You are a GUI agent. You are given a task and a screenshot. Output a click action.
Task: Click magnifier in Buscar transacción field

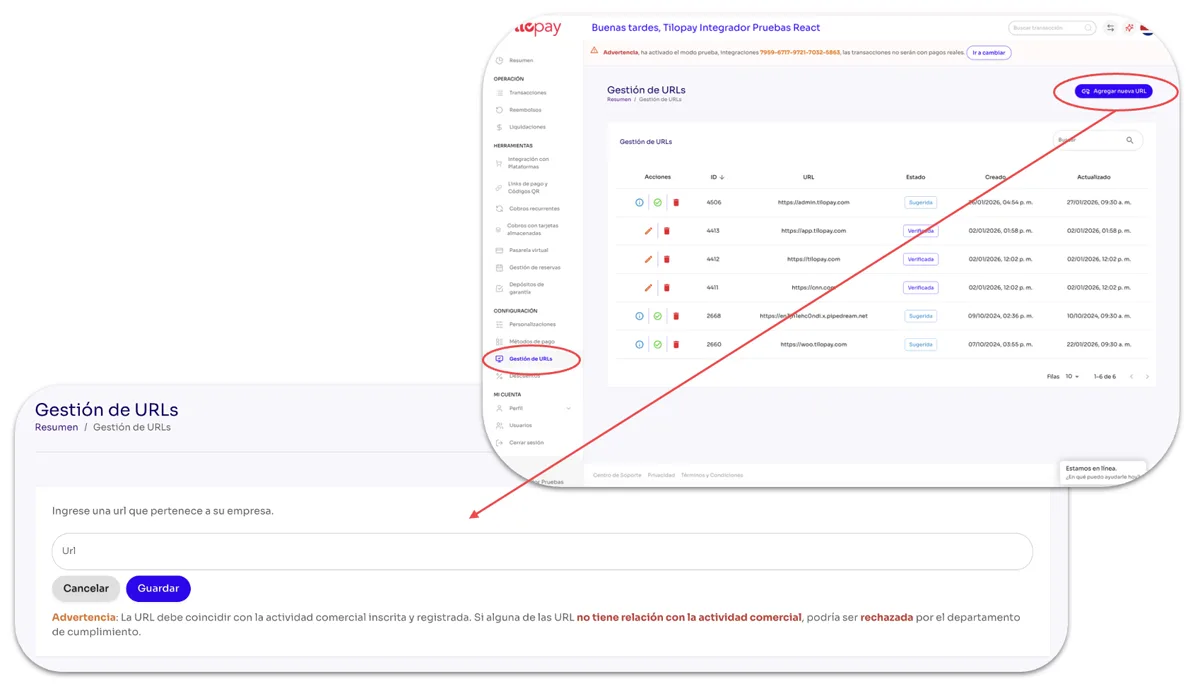click(1089, 28)
